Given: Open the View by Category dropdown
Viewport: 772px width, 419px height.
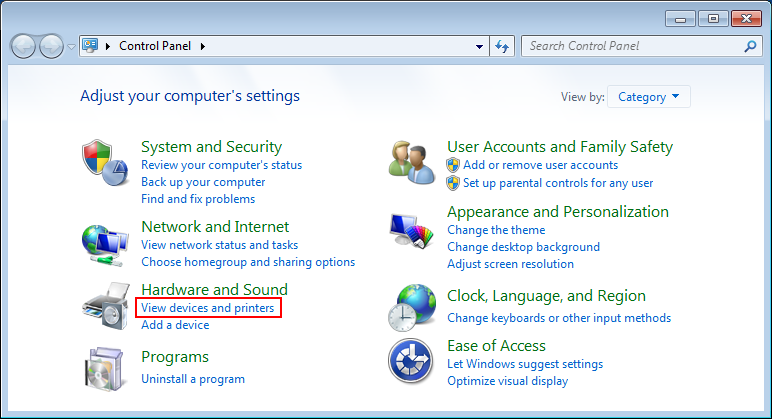Looking at the screenshot, I should (648, 97).
